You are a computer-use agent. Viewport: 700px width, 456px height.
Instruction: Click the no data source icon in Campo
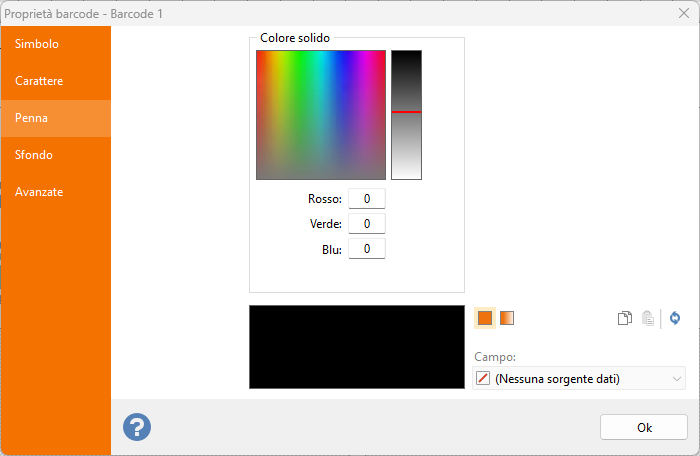pyautogui.click(x=483, y=379)
